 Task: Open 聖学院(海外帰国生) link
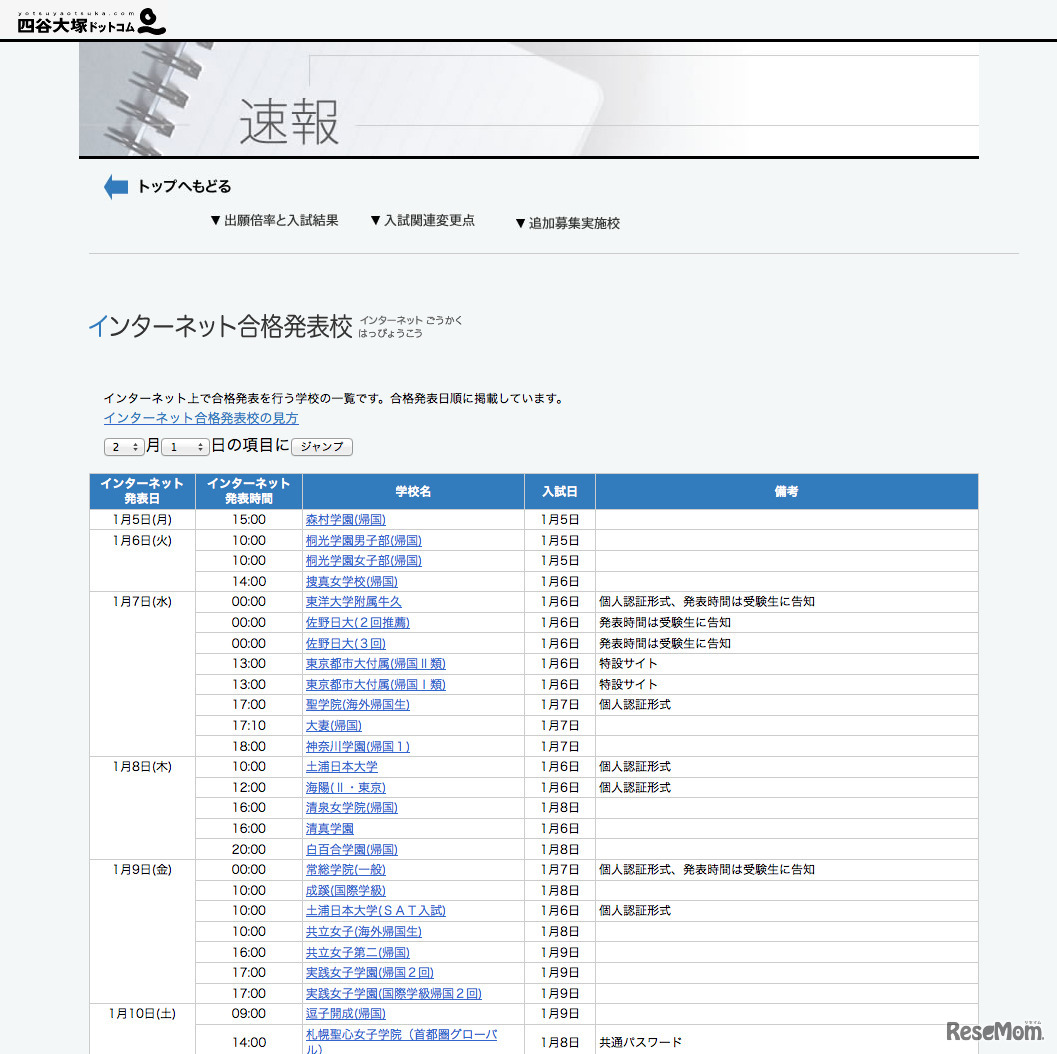(x=357, y=705)
